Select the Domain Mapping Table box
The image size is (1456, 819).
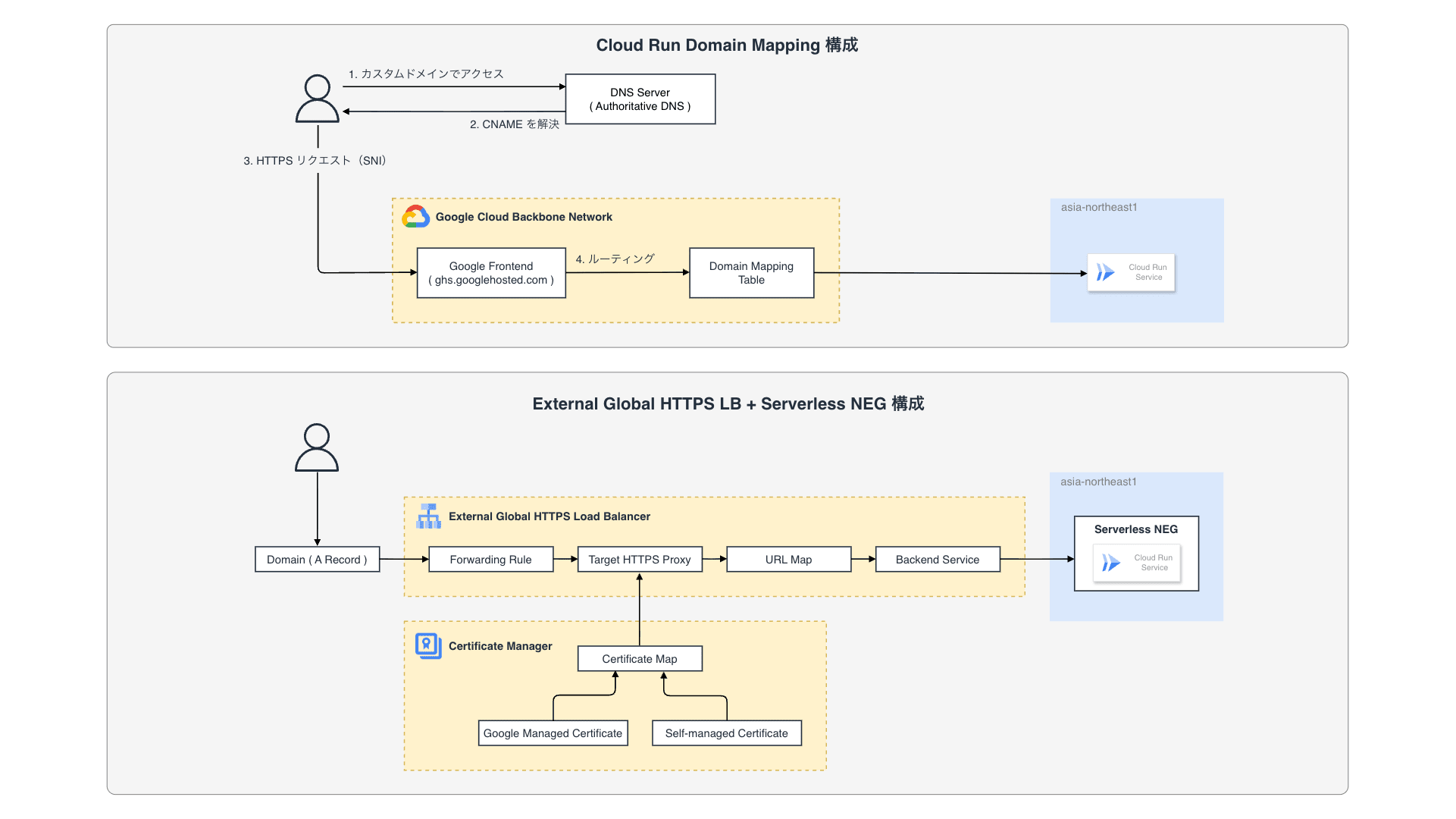click(x=751, y=273)
